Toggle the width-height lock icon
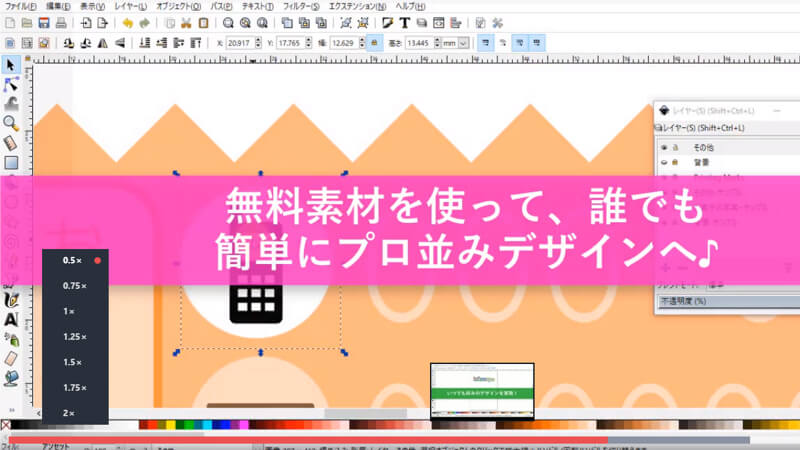This screenshot has height=450, width=800. tap(374, 43)
